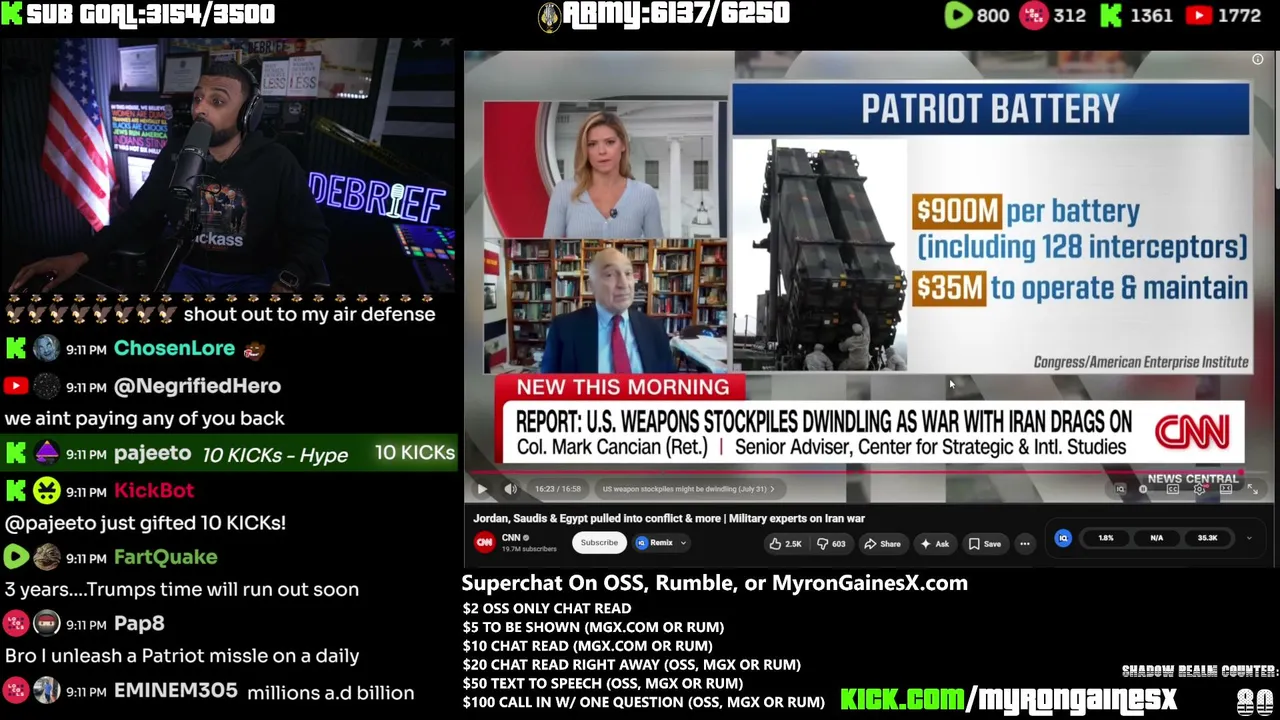
Task: Click the emblem icon beside ARMY counter
Action: [x=549, y=16]
